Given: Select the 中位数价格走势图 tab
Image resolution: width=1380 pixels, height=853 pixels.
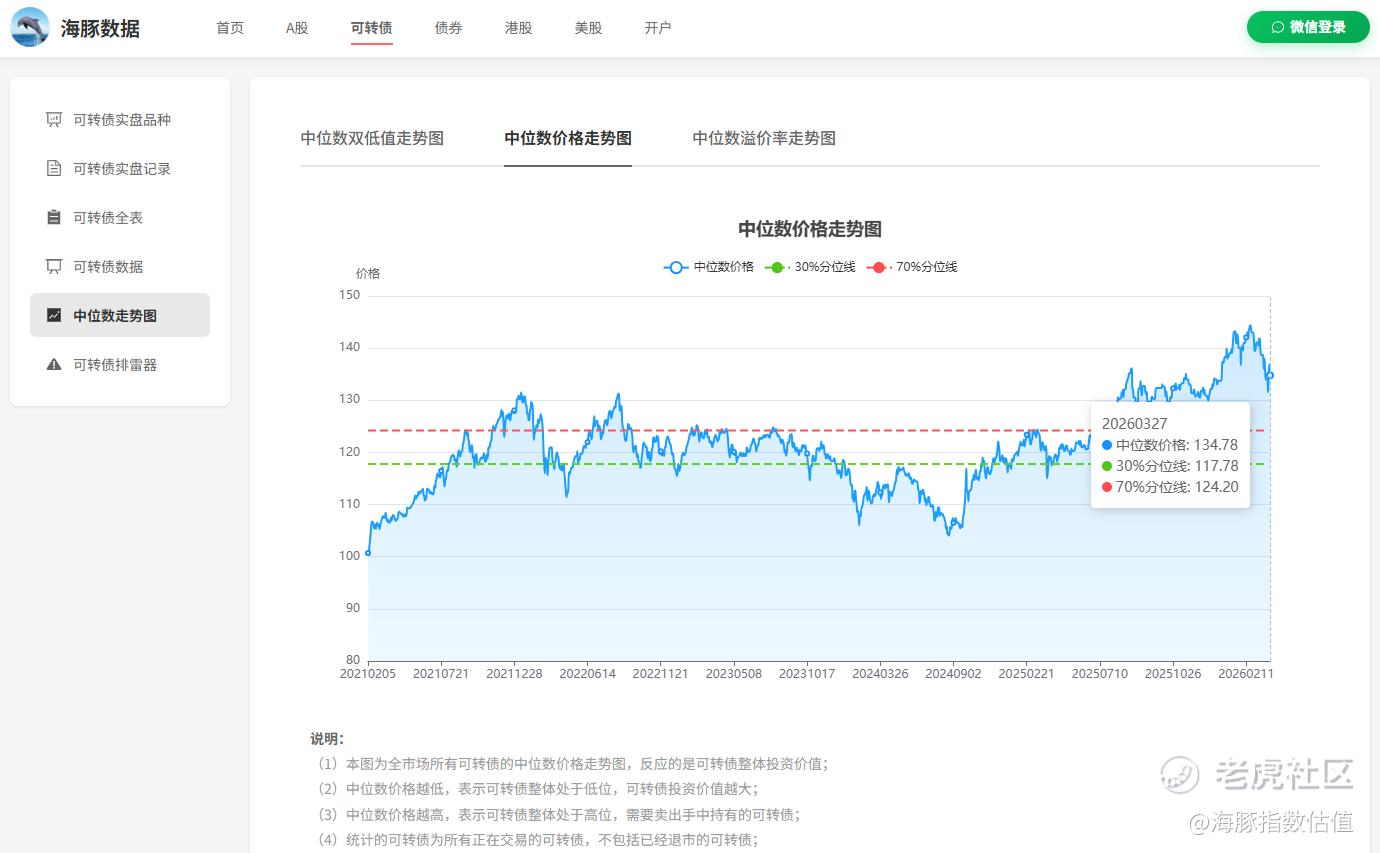Looking at the screenshot, I should click(568, 139).
